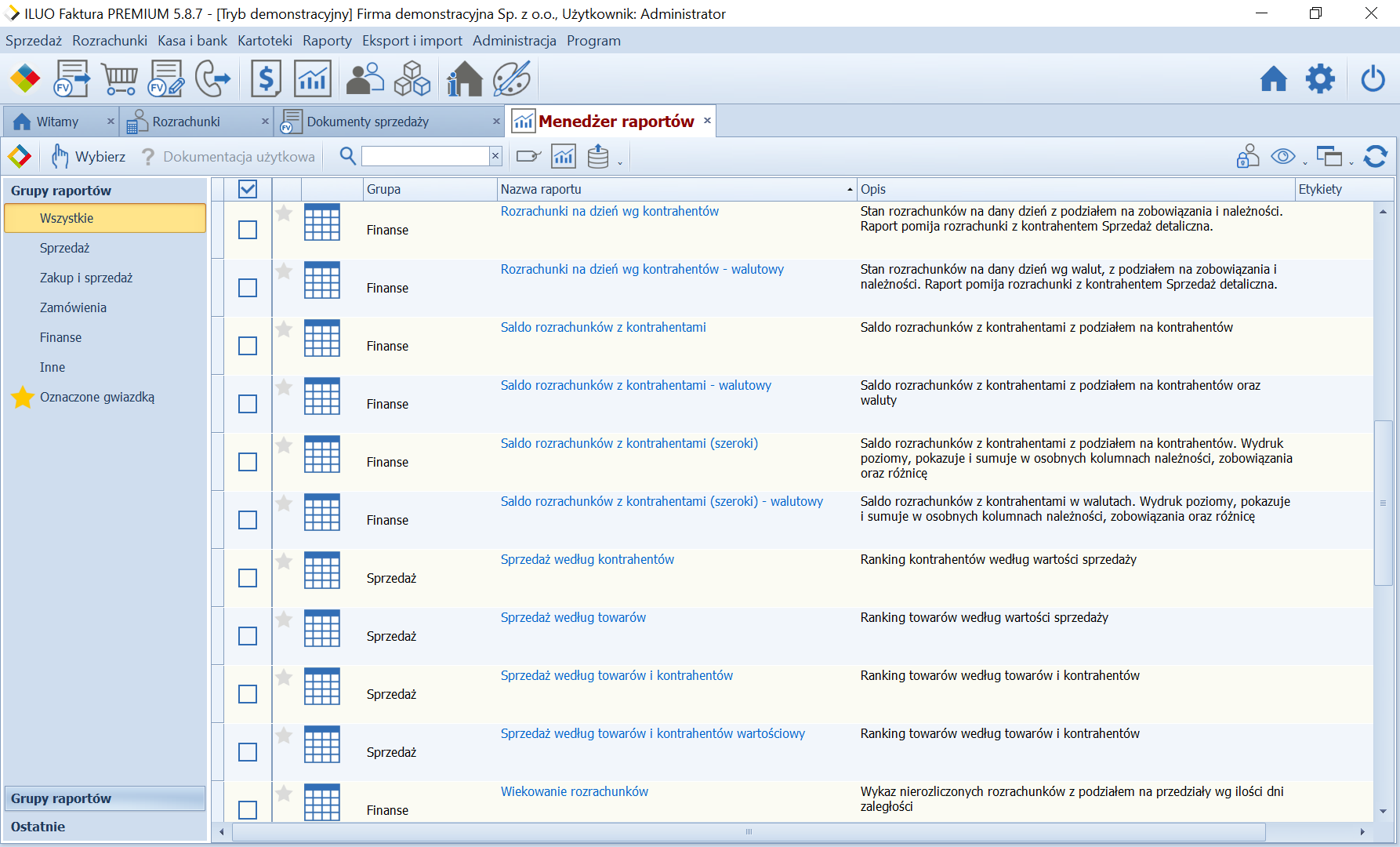Close the Rozrachunki tab
Screen dimensions: 1400x847
tap(265, 122)
